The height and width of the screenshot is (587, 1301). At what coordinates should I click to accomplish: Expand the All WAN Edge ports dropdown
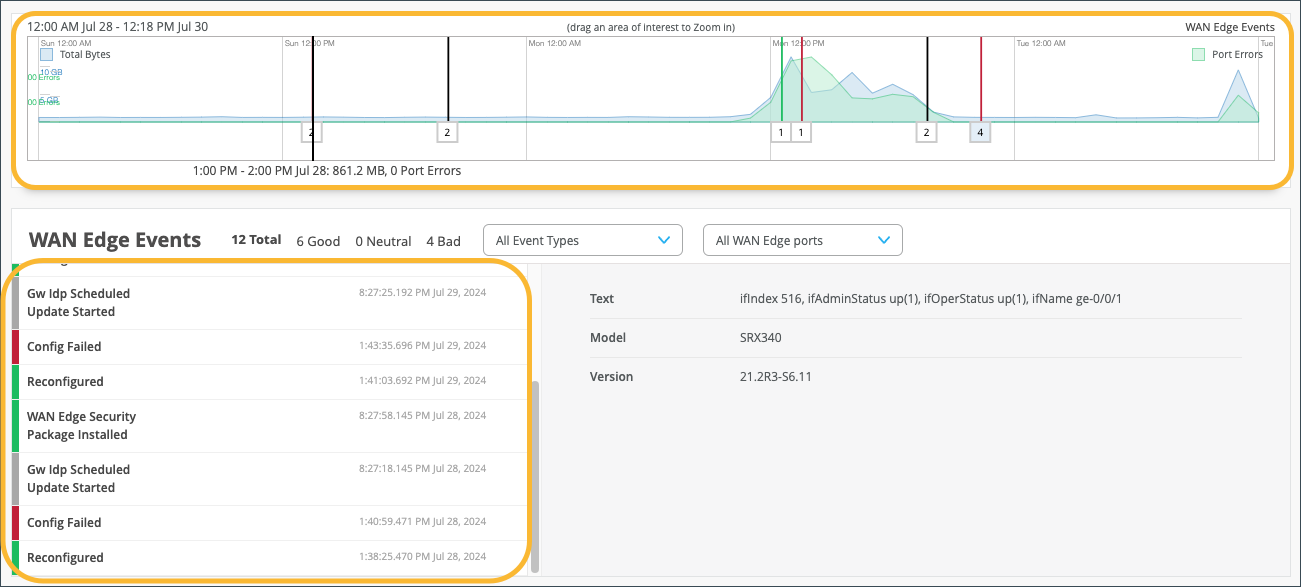(x=802, y=240)
